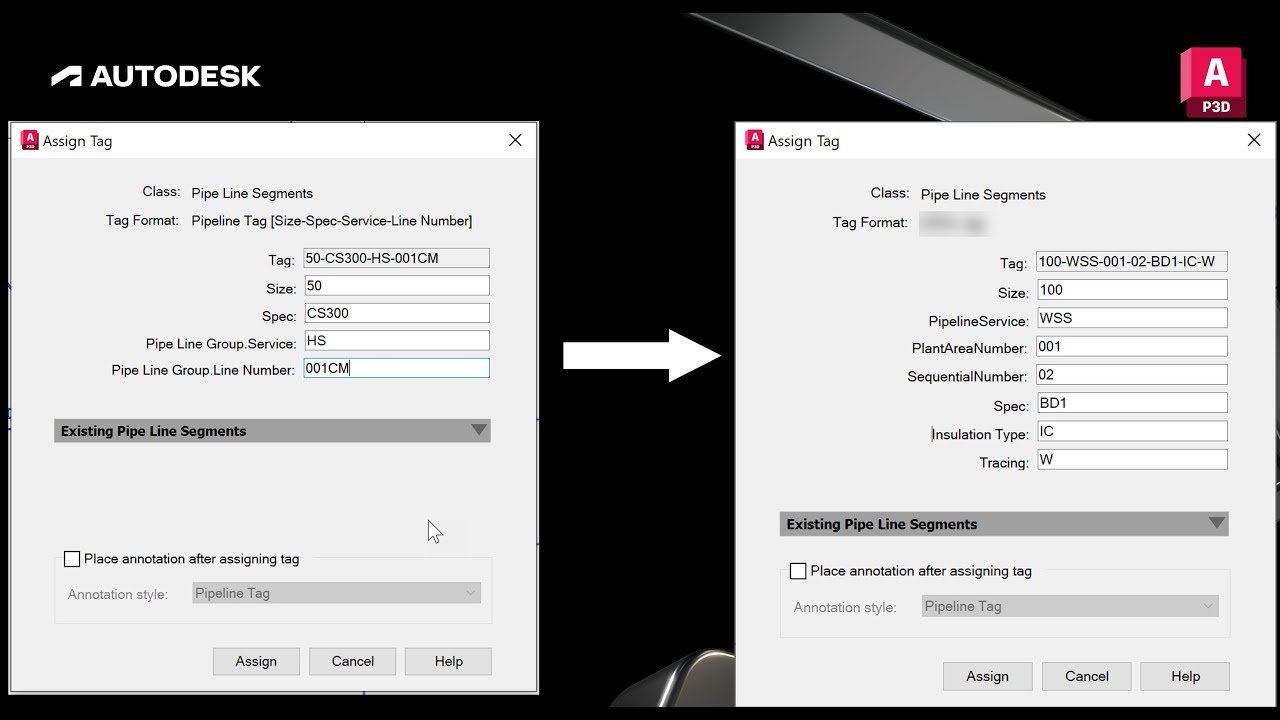
Task: Click Help button in right Assign Tag dialog
Action: pos(1185,676)
